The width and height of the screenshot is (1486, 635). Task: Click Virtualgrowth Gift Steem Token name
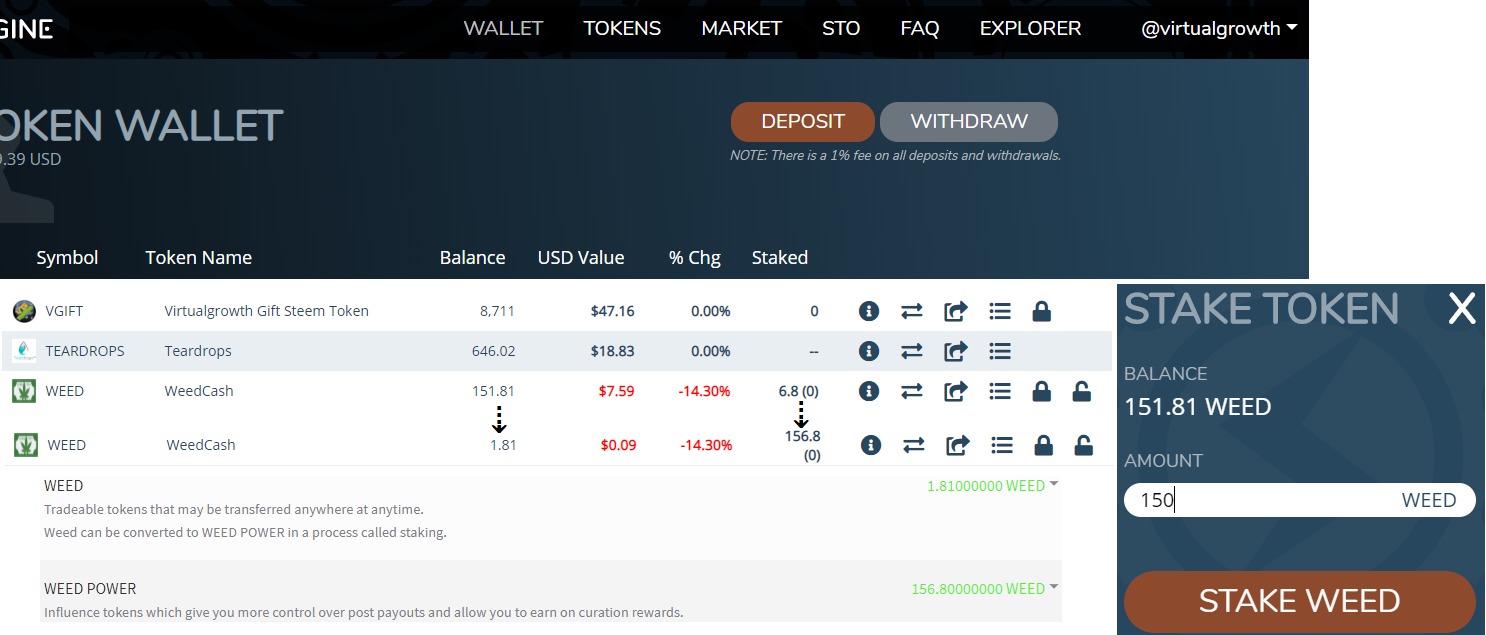pos(267,311)
